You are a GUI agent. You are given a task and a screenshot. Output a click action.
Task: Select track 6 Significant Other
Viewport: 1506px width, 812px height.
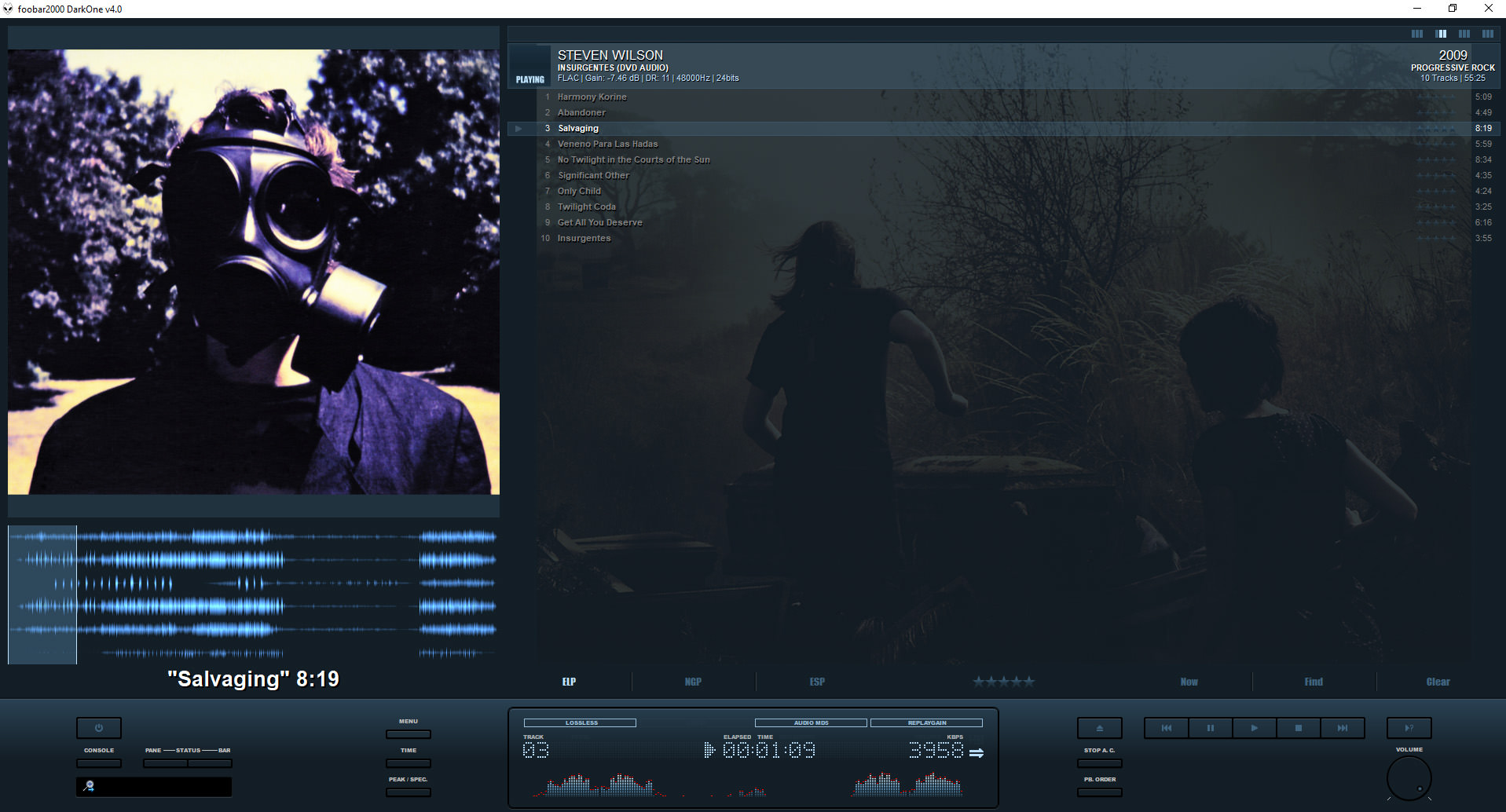(1004, 175)
